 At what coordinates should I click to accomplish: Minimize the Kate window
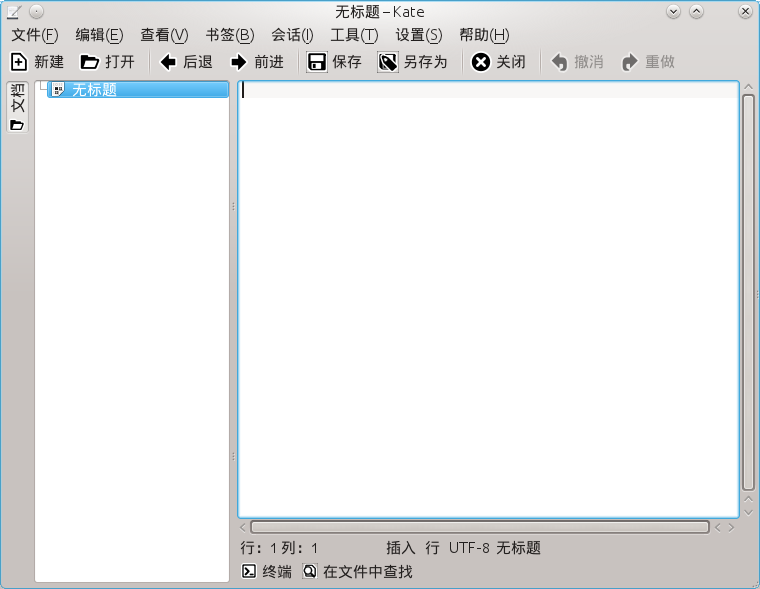pos(673,11)
